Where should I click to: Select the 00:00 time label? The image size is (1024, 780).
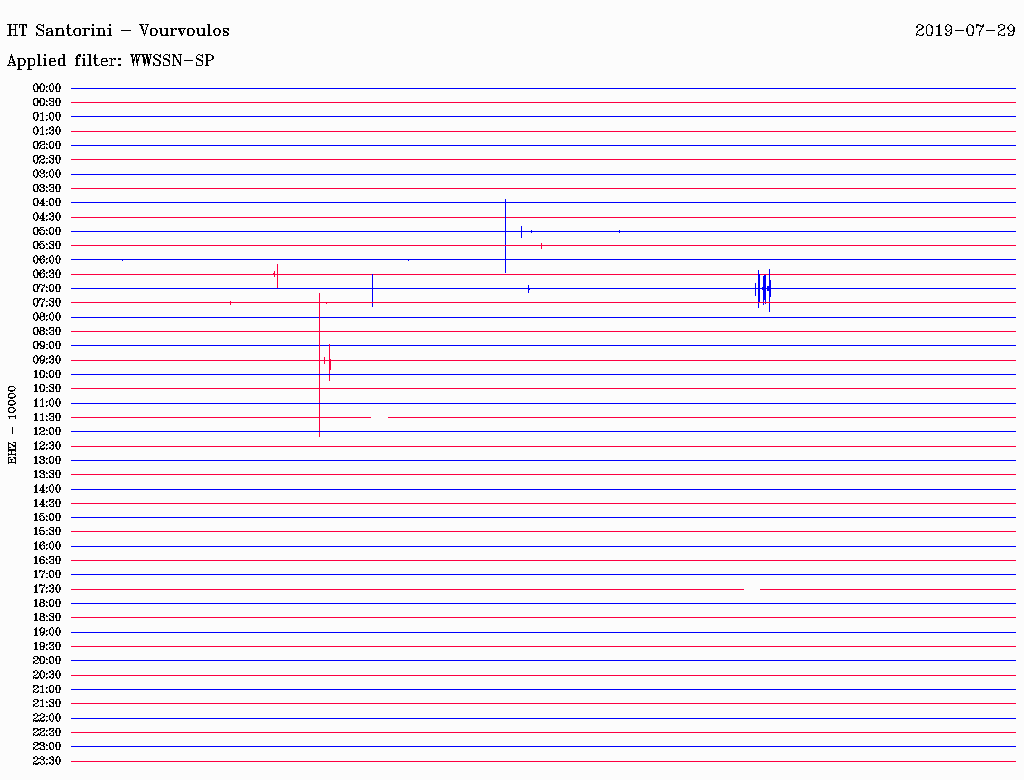(x=47, y=88)
